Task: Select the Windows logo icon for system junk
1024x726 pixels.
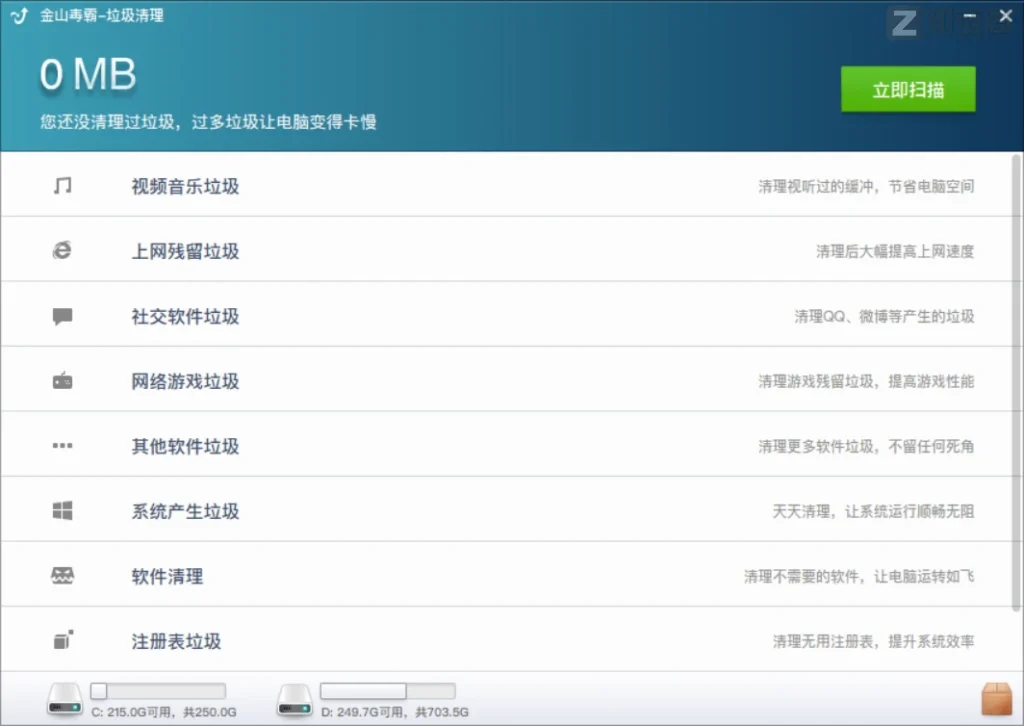Action: (62, 510)
